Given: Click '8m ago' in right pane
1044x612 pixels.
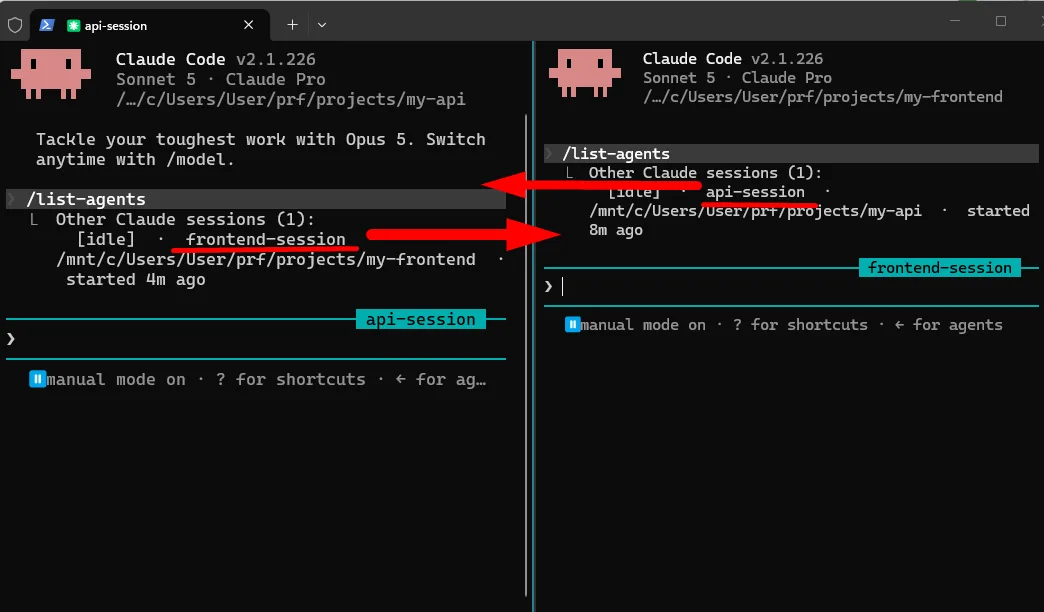Looking at the screenshot, I should 616,230.
